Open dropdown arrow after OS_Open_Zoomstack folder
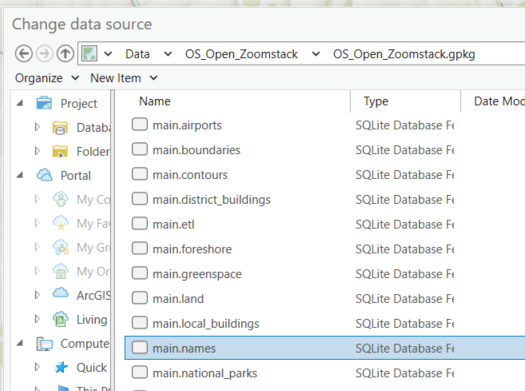Image resolution: width=525 pixels, height=391 pixels. click(x=316, y=54)
